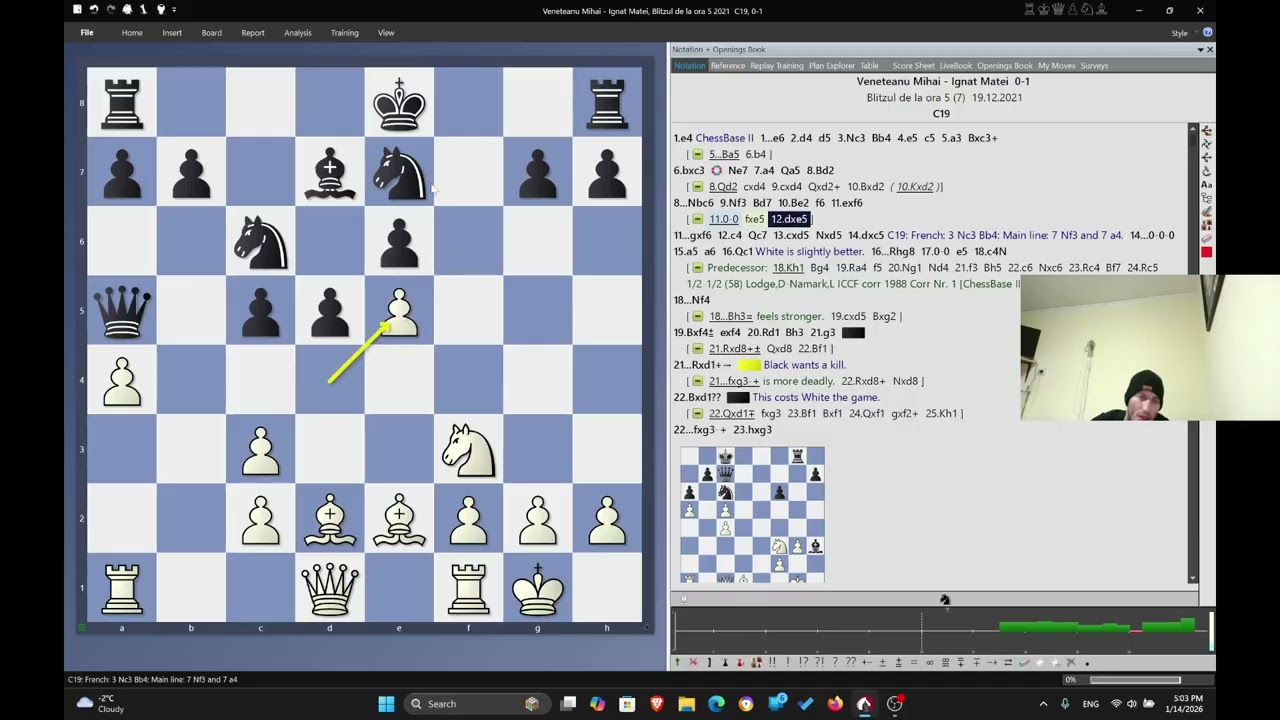Collapse the Predecessor variation fold box

point(698,268)
